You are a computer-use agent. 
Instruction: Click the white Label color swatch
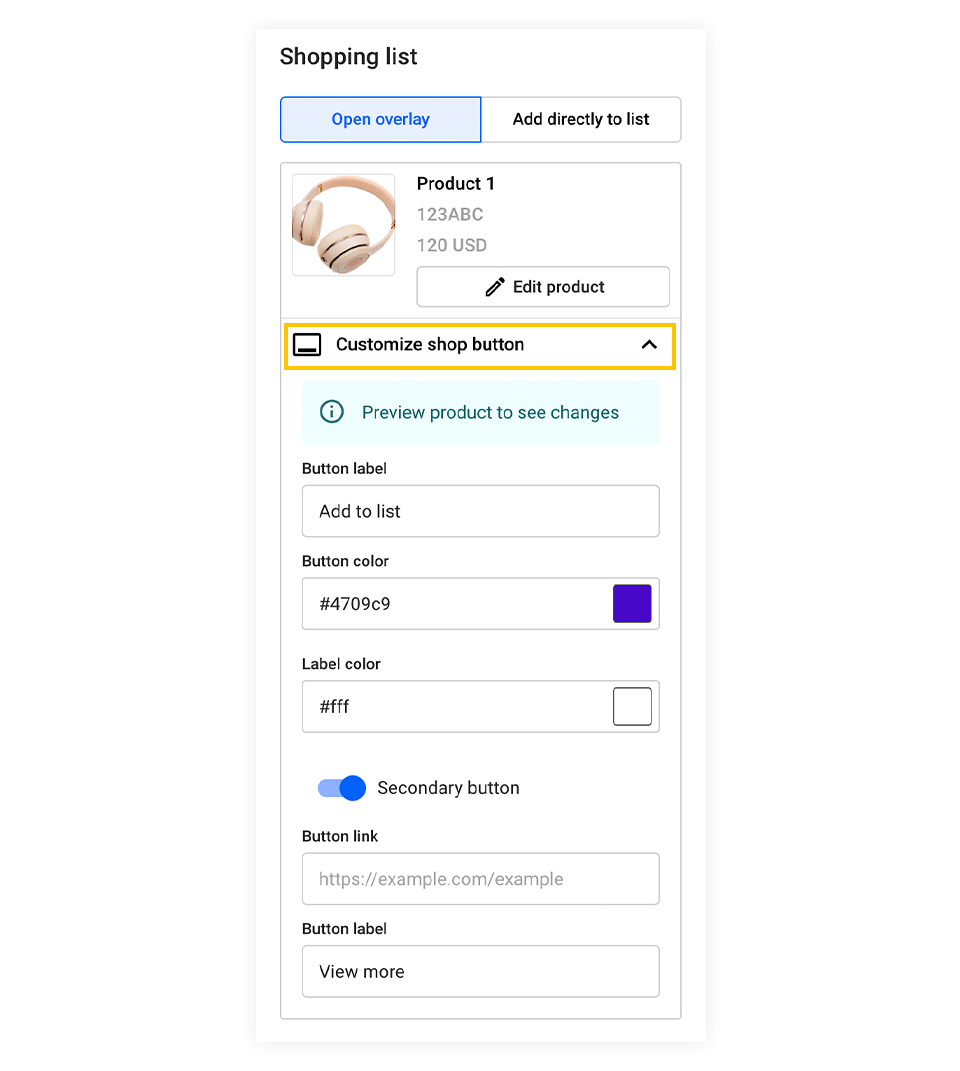pos(632,706)
